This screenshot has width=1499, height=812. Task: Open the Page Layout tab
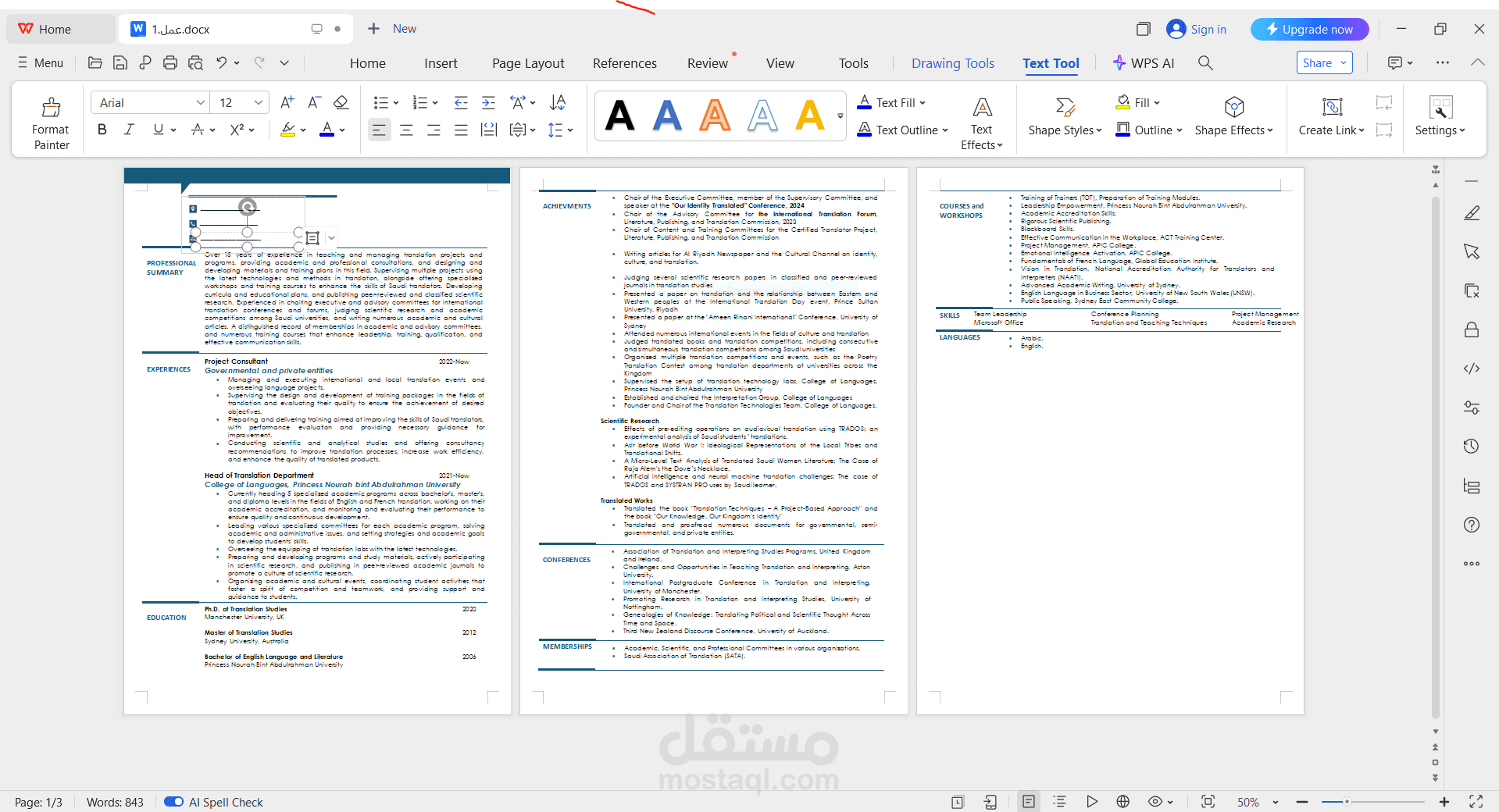[528, 63]
